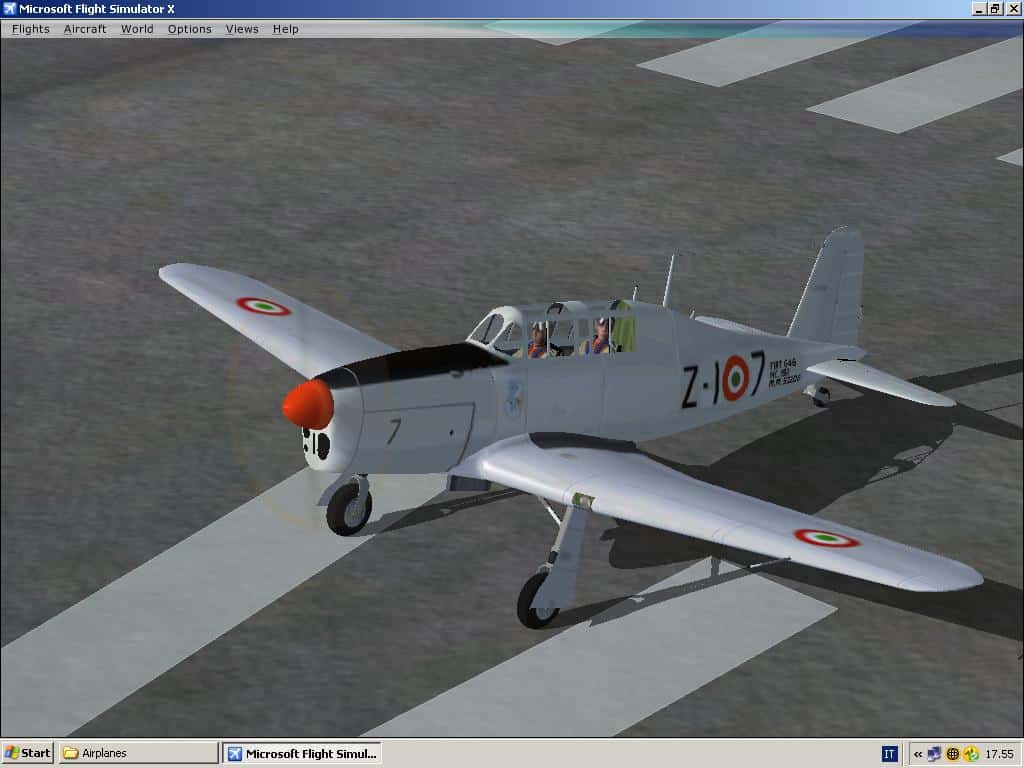The image size is (1024, 768).
Task: Minimize the Flight Simulator window
Action: (978, 9)
